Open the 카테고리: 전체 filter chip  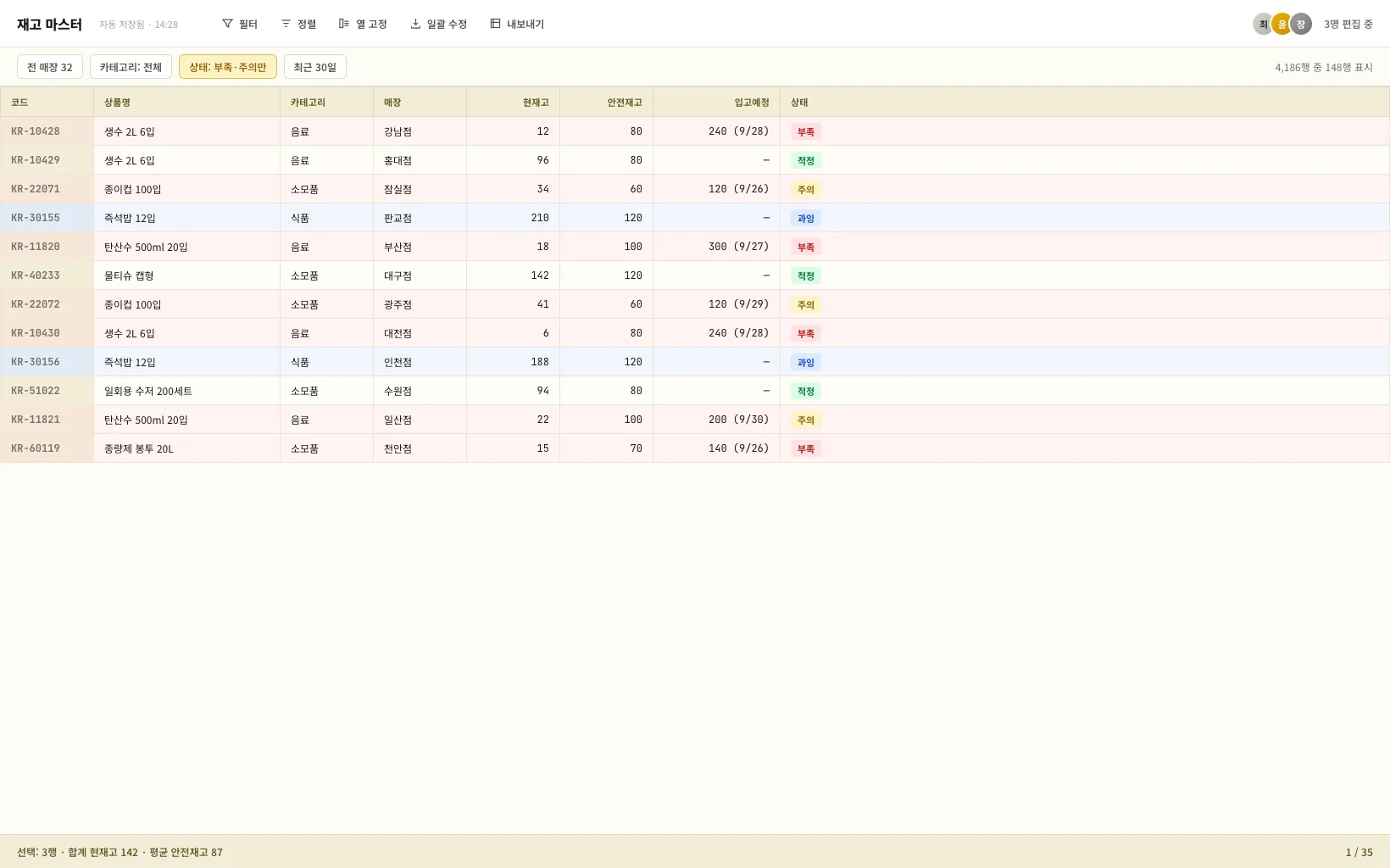coord(131,67)
